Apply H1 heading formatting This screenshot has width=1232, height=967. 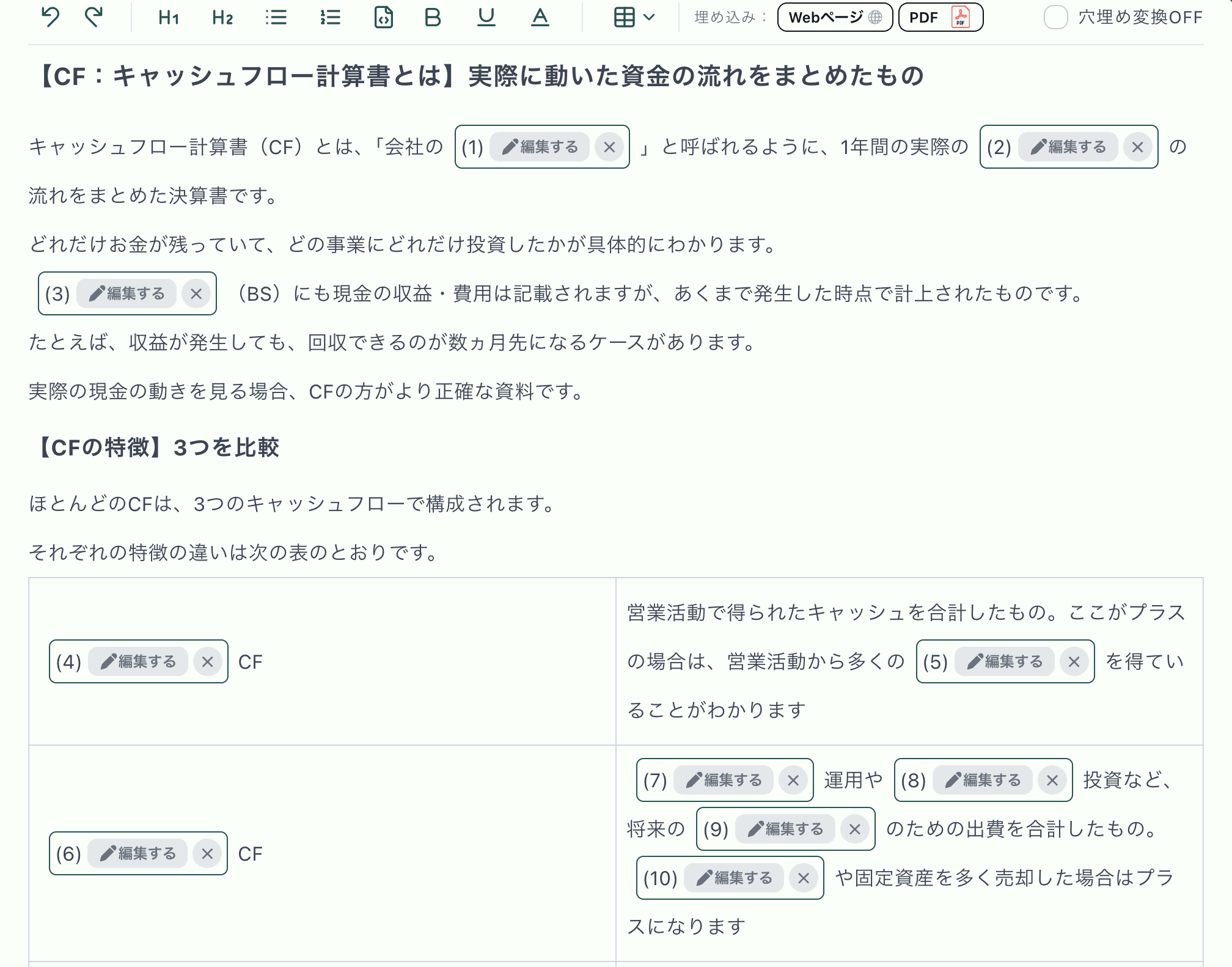[167, 18]
